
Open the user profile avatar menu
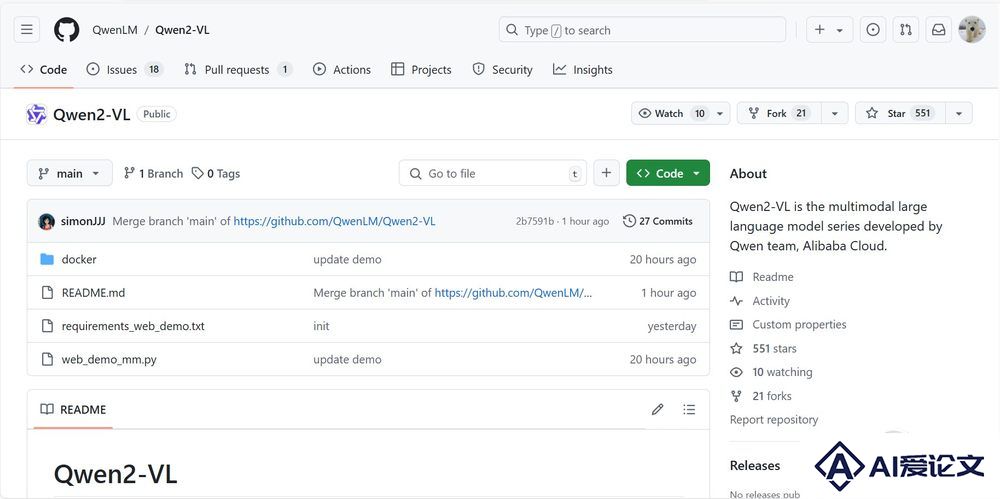tap(972, 30)
